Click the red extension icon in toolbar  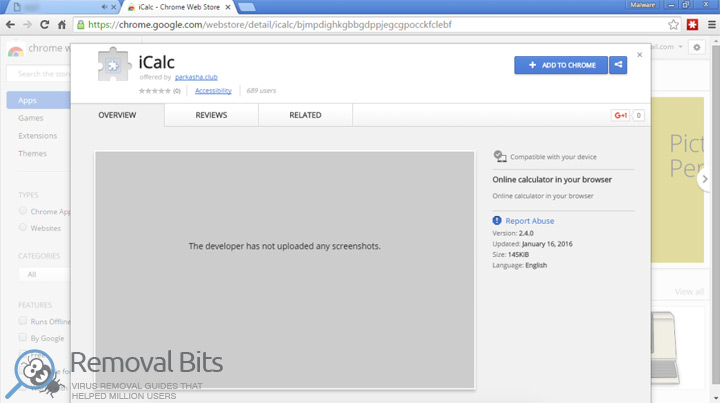692,25
